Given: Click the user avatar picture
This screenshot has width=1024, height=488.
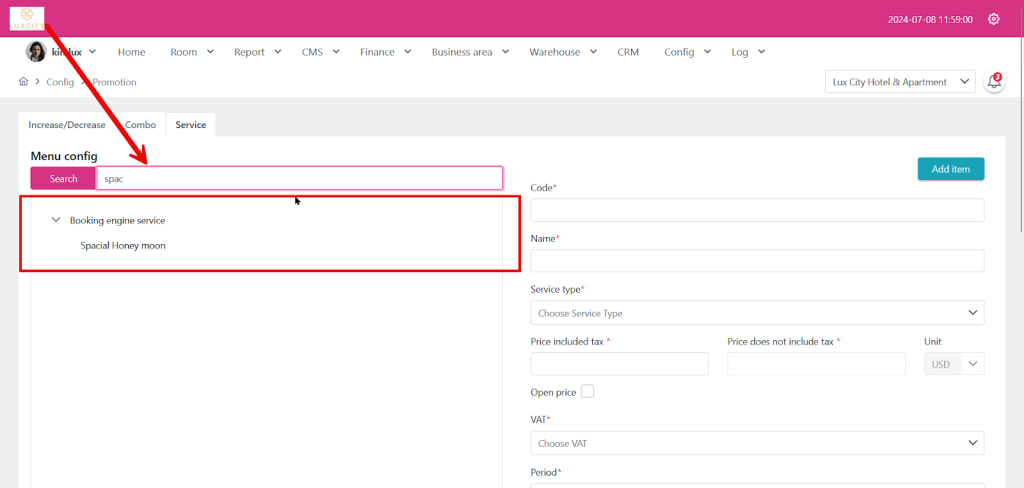Looking at the screenshot, I should [36, 52].
